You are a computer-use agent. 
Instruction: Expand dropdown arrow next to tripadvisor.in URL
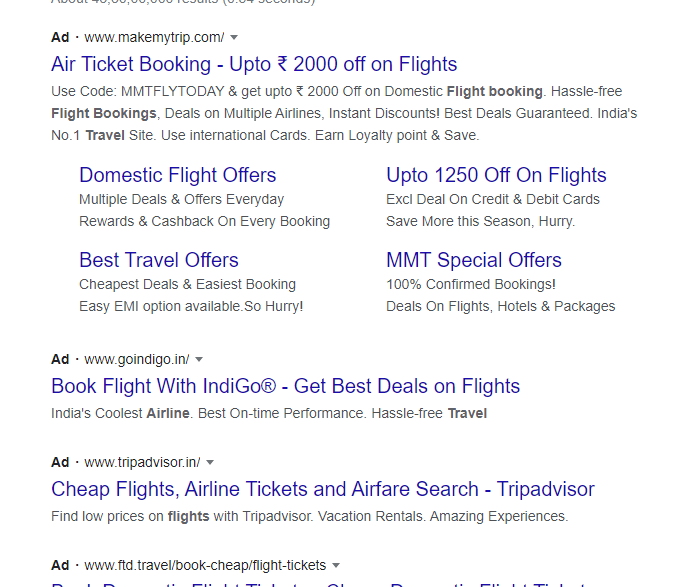(x=210, y=463)
